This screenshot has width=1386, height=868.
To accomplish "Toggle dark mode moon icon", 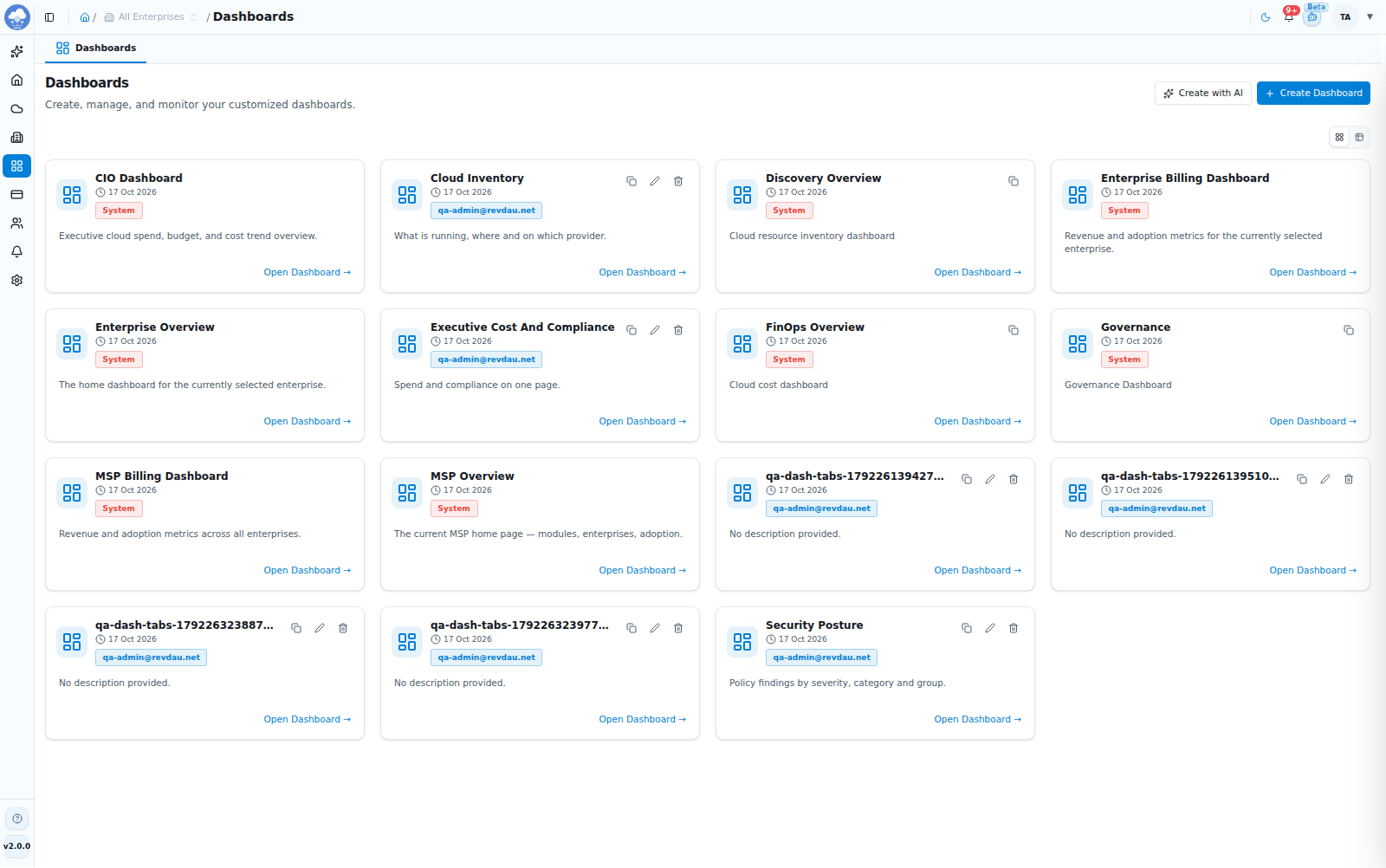I will (x=1266, y=17).
